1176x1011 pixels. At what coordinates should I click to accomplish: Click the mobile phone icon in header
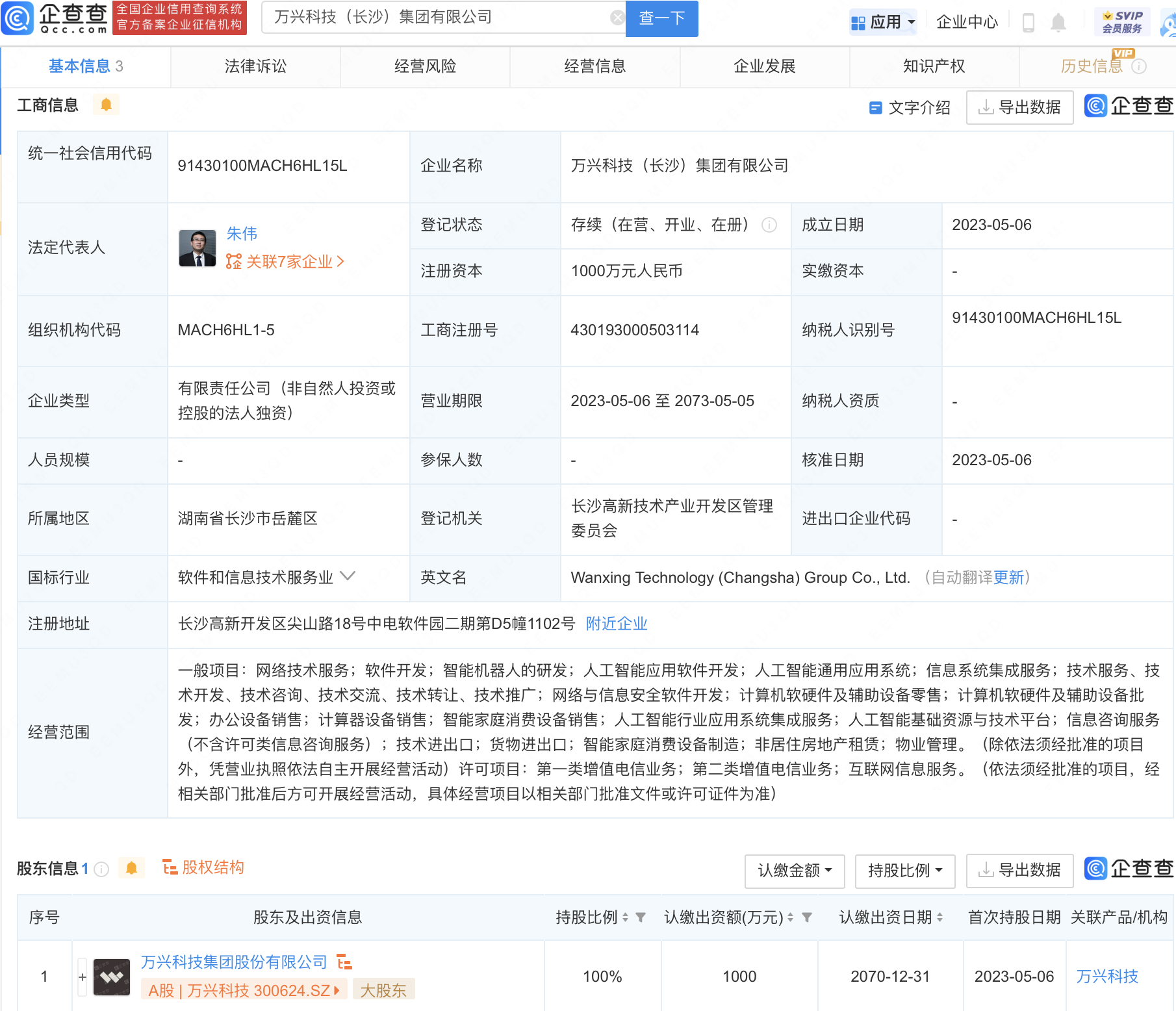point(1029,23)
